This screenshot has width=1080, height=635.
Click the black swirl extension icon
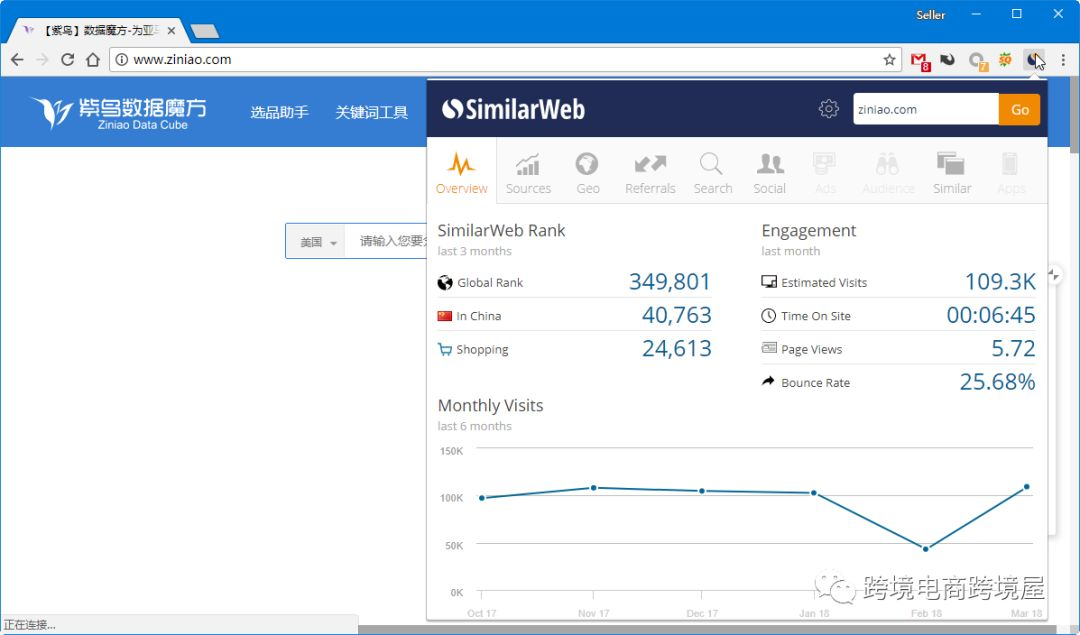click(948, 60)
